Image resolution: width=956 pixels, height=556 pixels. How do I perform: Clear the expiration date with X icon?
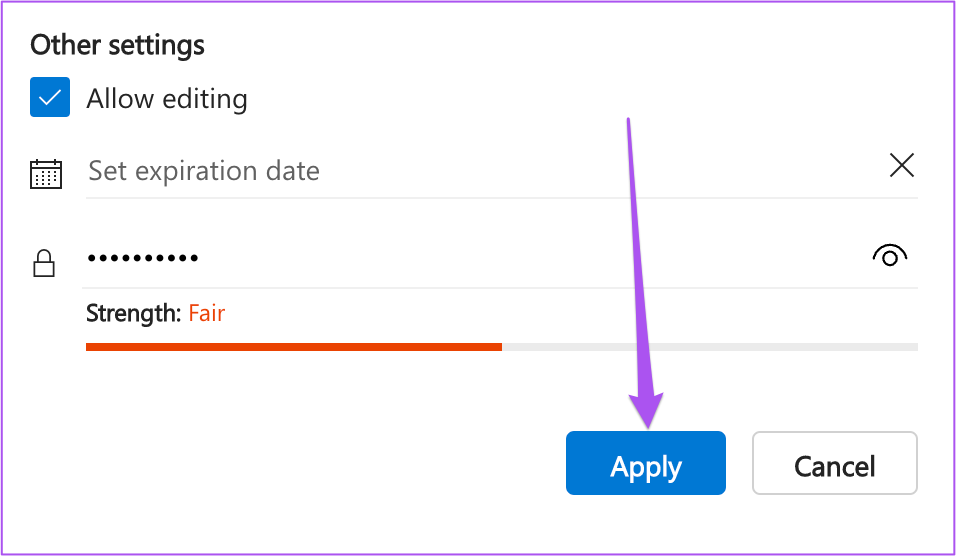point(902,165)
